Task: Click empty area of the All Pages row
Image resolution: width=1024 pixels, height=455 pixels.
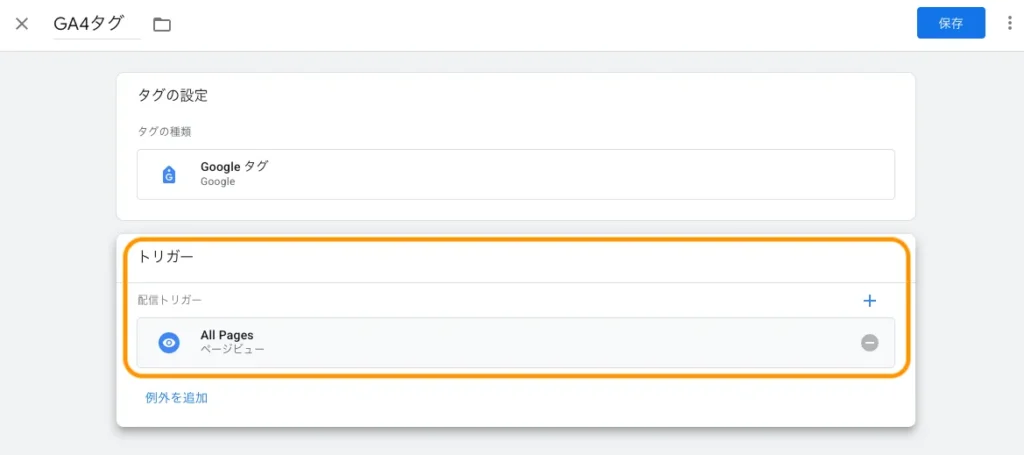Action: [x=550, y=343]
